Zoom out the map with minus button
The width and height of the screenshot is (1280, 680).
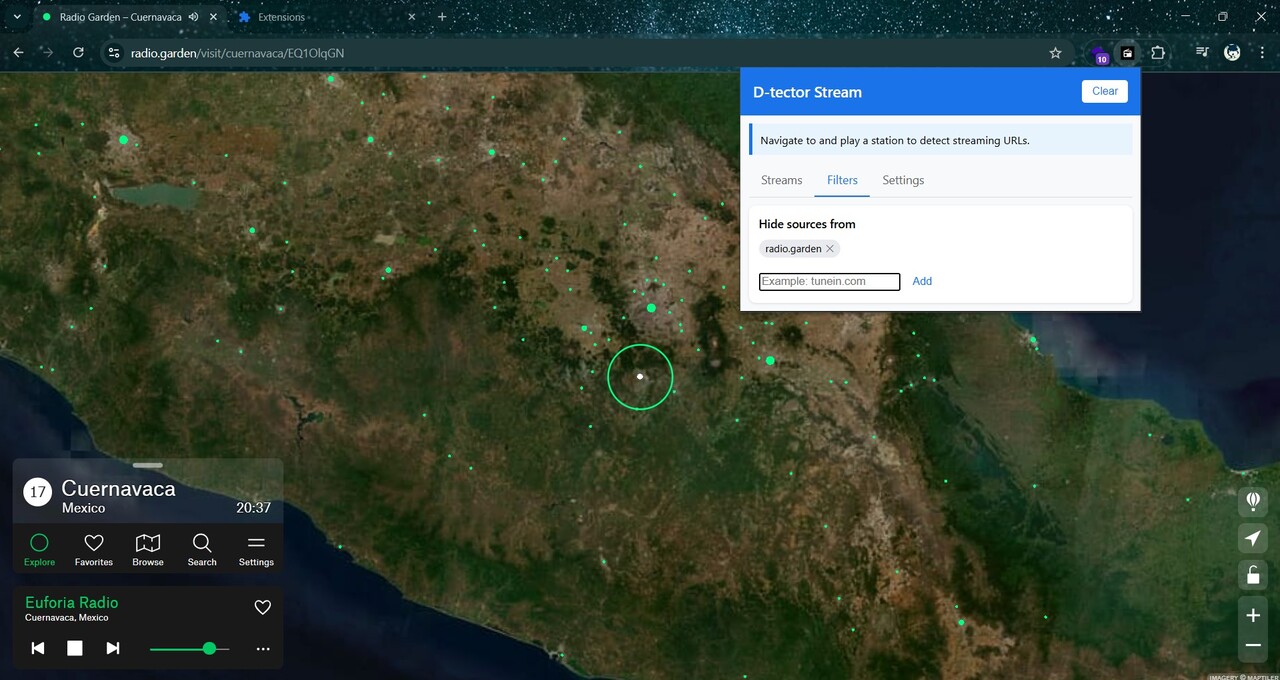click(1253, 646)
